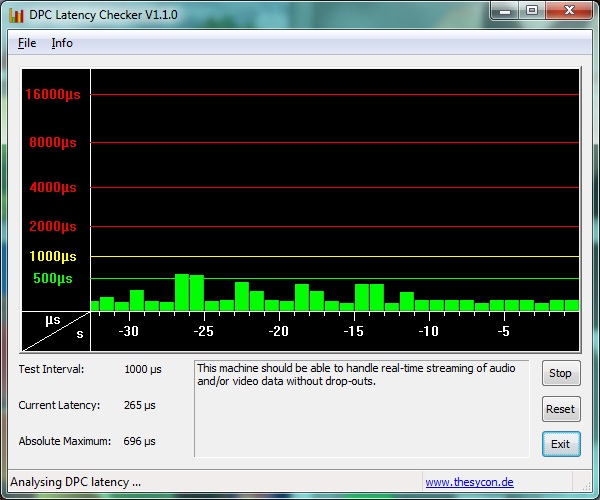The width and height of the screenshot is (600, 500).
Task: Click the -25 mark on time axis
Action: 203,331
